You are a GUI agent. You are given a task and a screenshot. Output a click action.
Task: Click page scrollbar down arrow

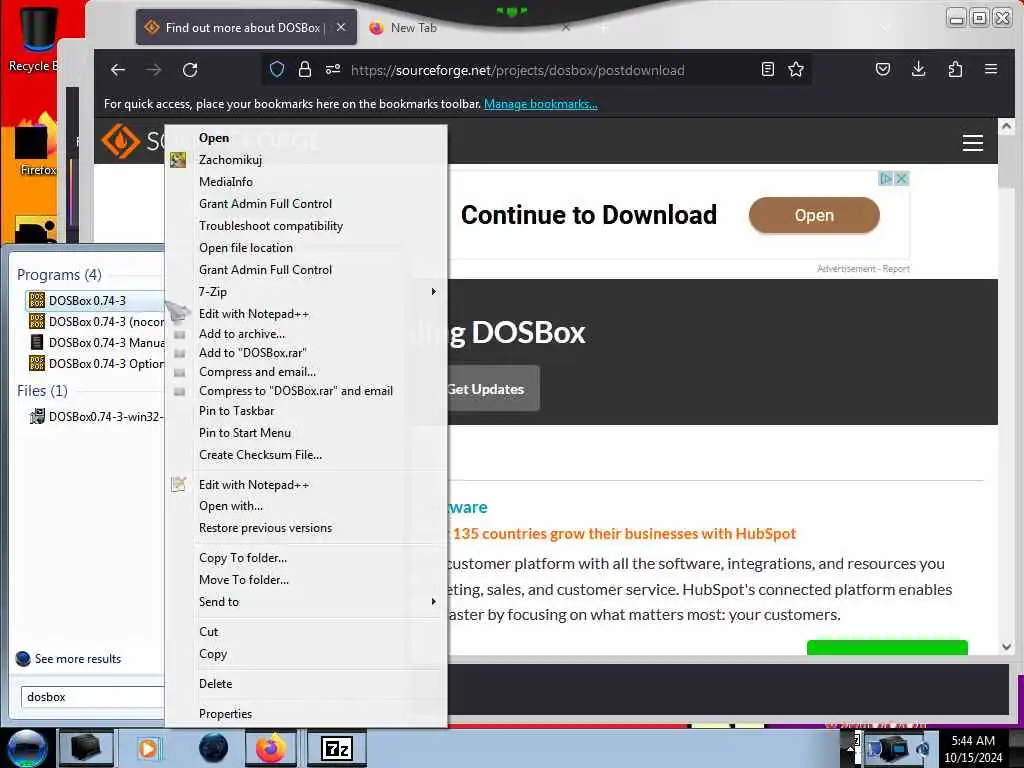pyautogui.click(x=1006, y=647)
